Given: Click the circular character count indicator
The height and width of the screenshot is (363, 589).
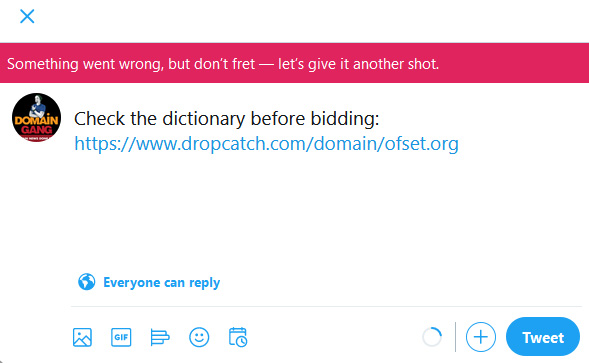Looking at the screenshot, I should [432, 337].
